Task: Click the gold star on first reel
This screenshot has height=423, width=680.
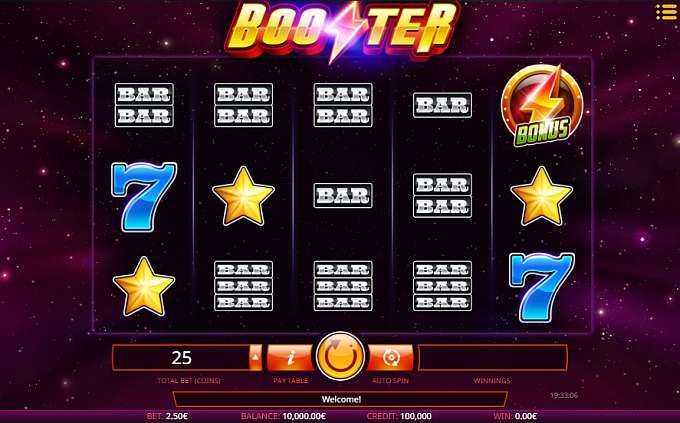Action: click(x=144, y=287)
